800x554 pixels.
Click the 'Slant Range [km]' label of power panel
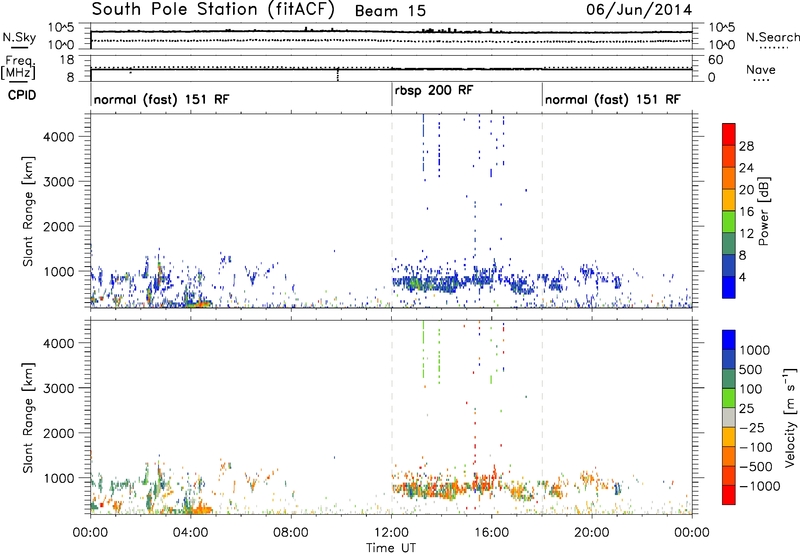point(28,211)
